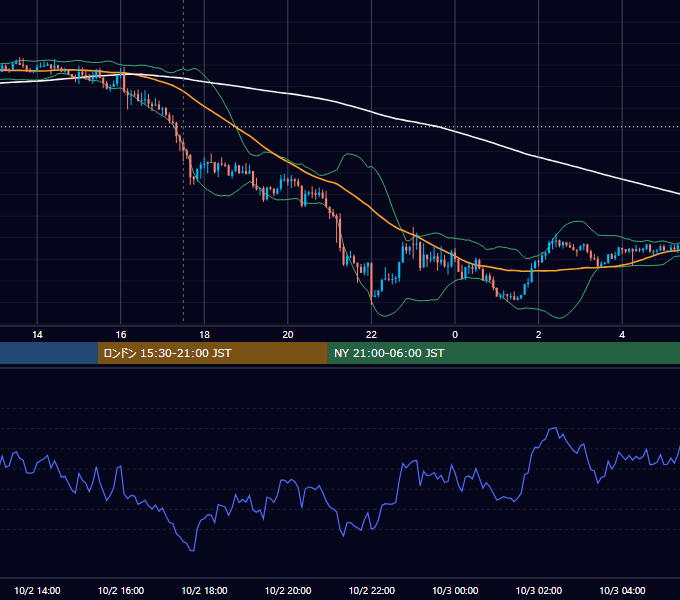Click the 20 hour label on the price chart axis
Viewport: 680px width, 600px height.
click(x=288, y=335)
